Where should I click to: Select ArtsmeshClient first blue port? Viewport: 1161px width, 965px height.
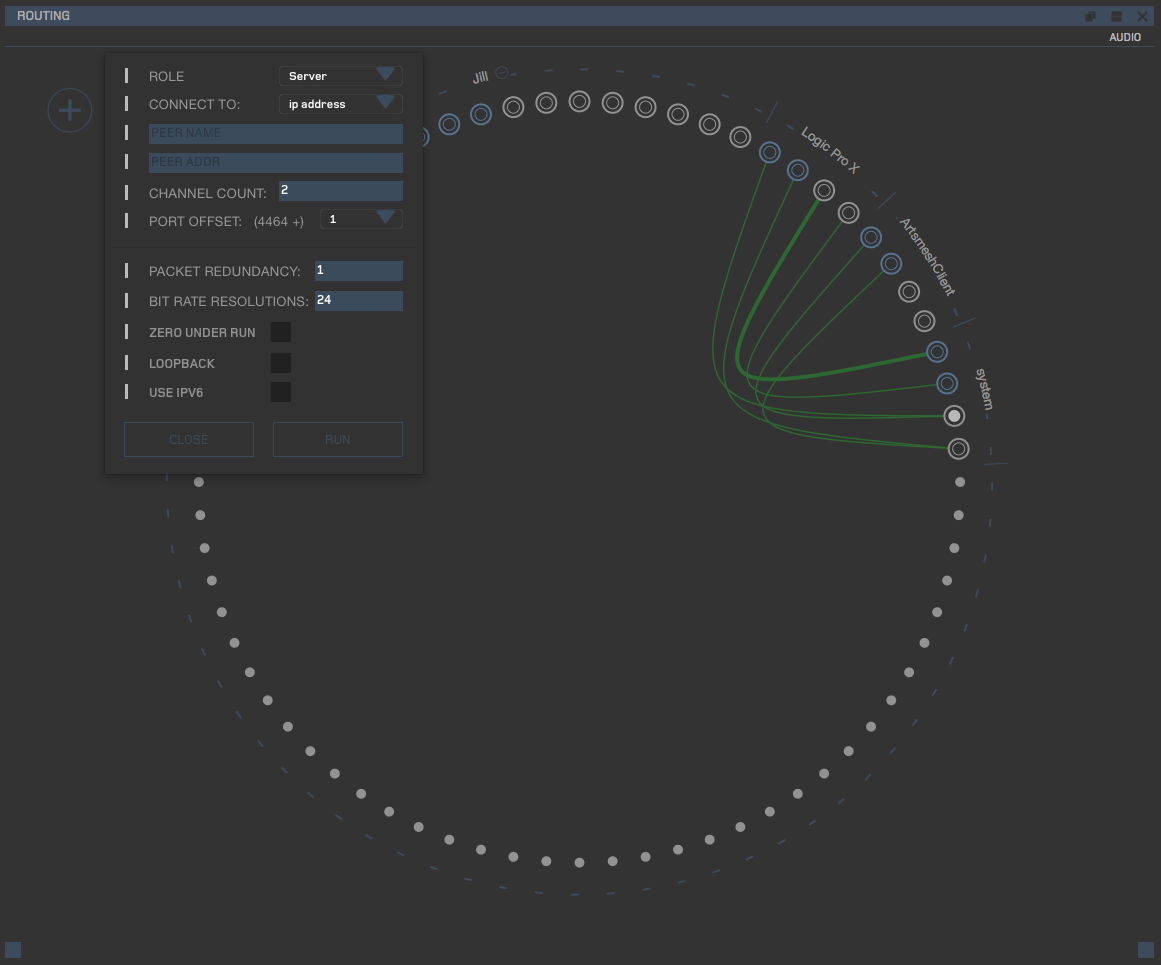[871, 238]
